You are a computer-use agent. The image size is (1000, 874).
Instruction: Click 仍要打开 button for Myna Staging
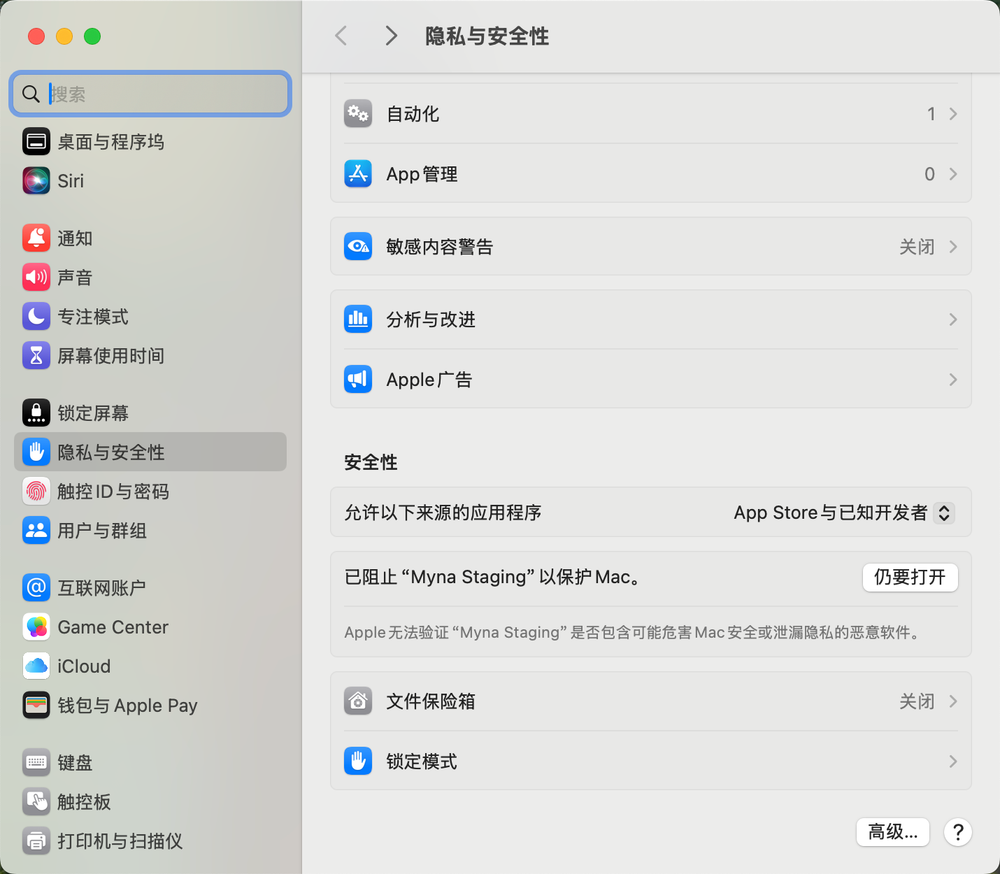910,577
